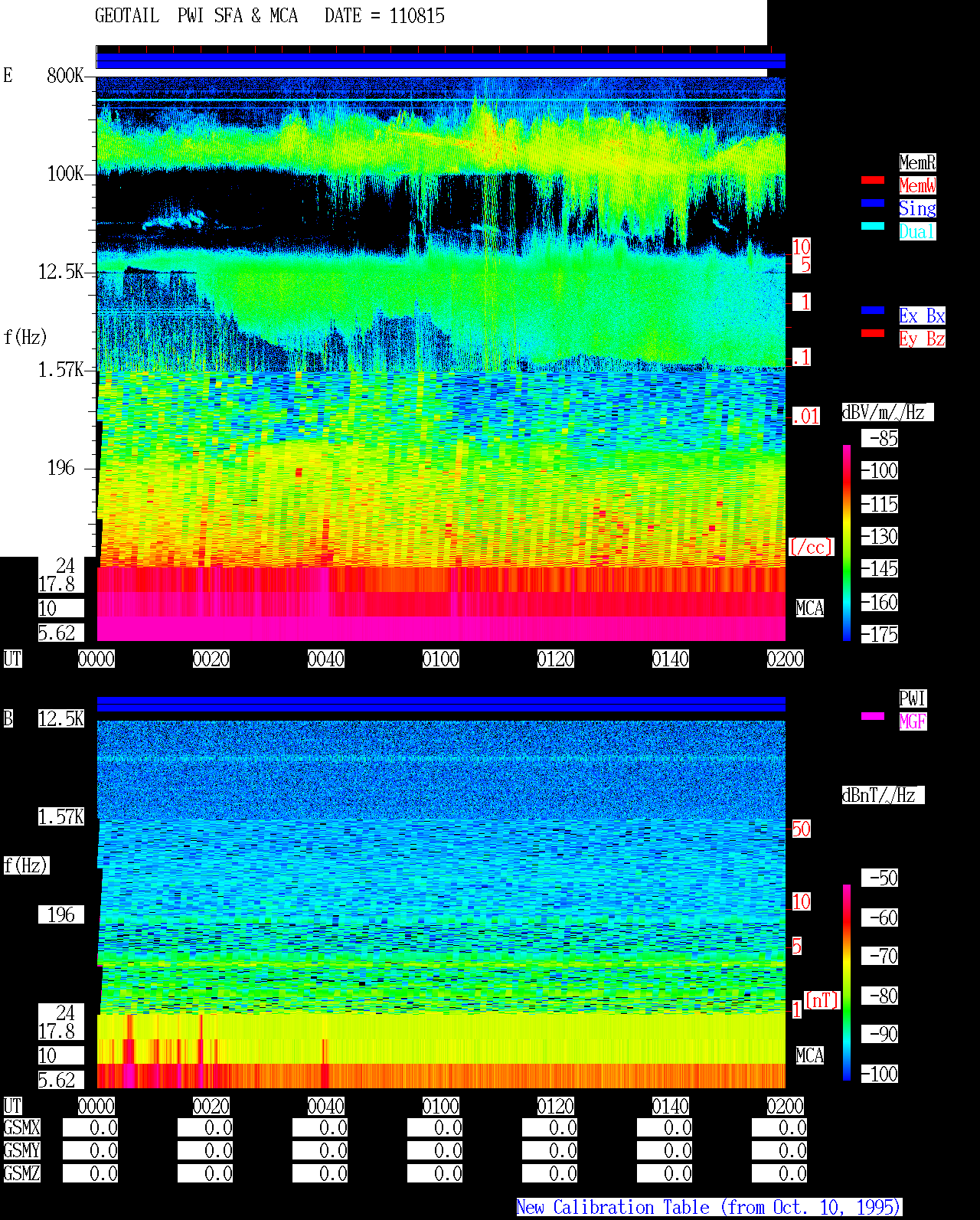The image size is (980, 1220).
Task: Click the GSMZ row label
Action: [x=22, y=1173]
